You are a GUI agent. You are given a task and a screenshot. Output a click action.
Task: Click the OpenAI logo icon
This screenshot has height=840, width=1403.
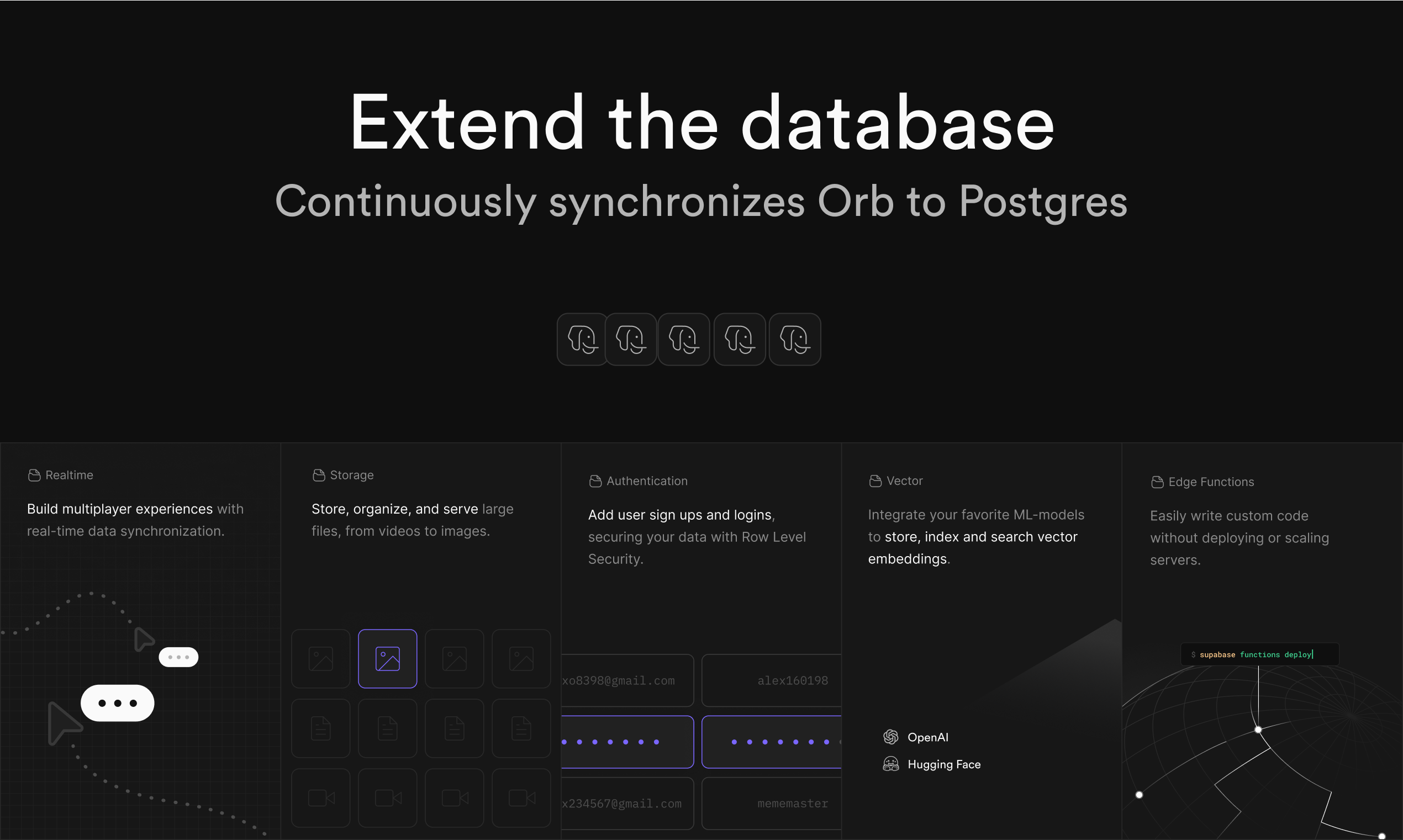point(891,736)
